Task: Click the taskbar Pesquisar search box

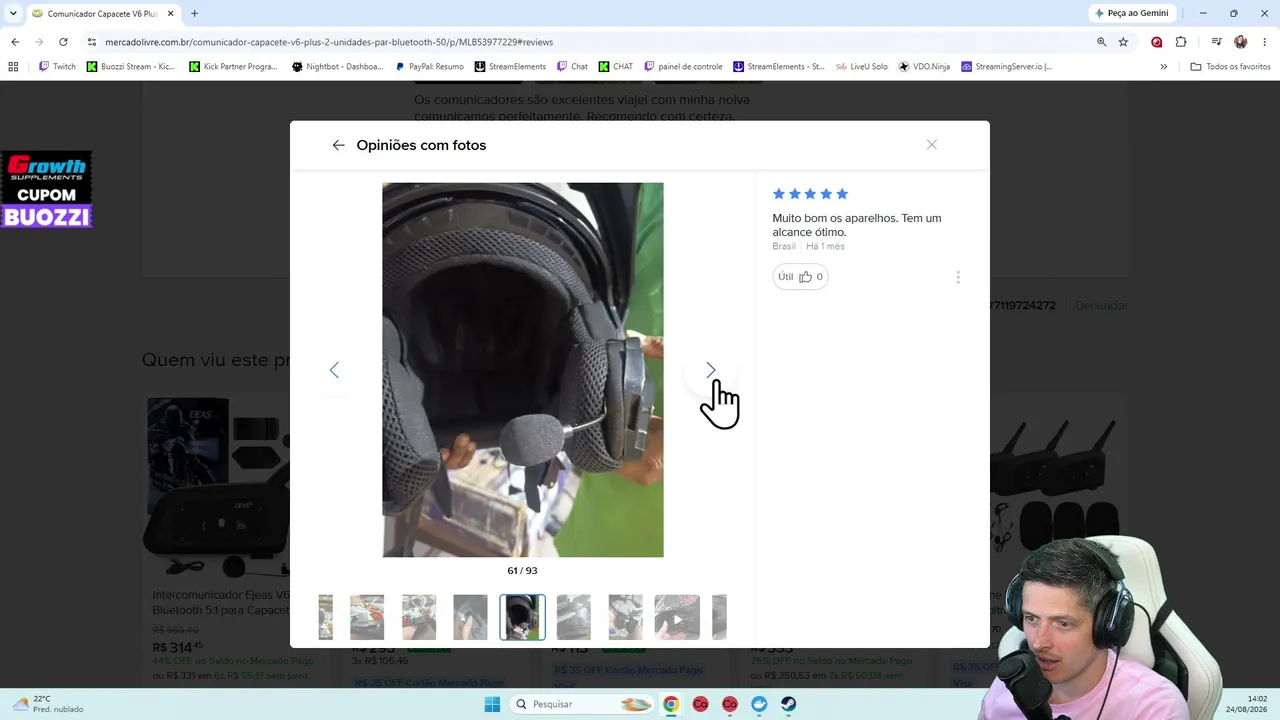Action: pyautogui.click(x=582, y=704)
